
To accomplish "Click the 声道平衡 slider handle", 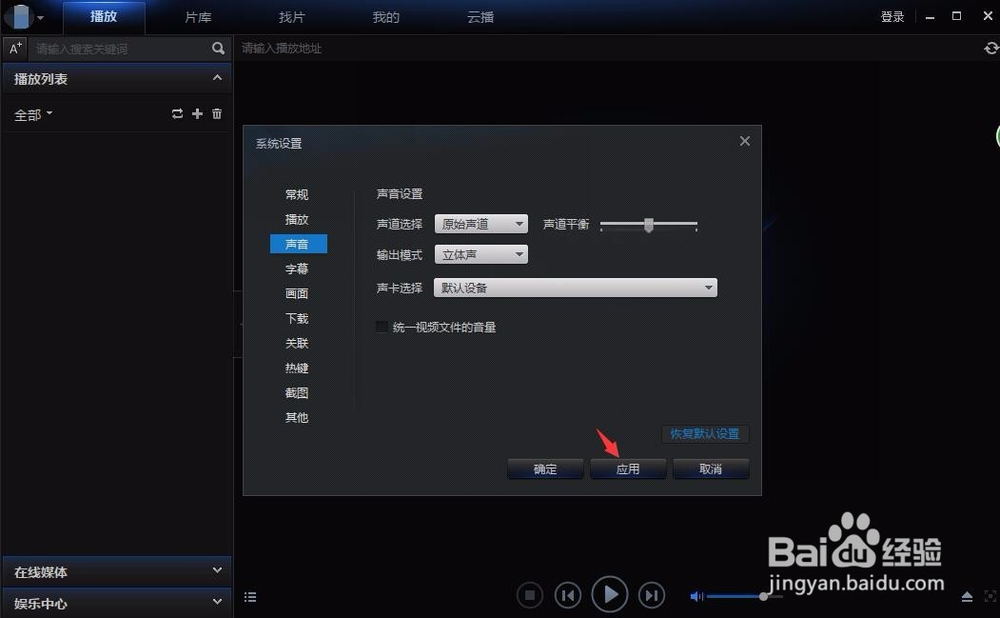I will click(649, 224).
